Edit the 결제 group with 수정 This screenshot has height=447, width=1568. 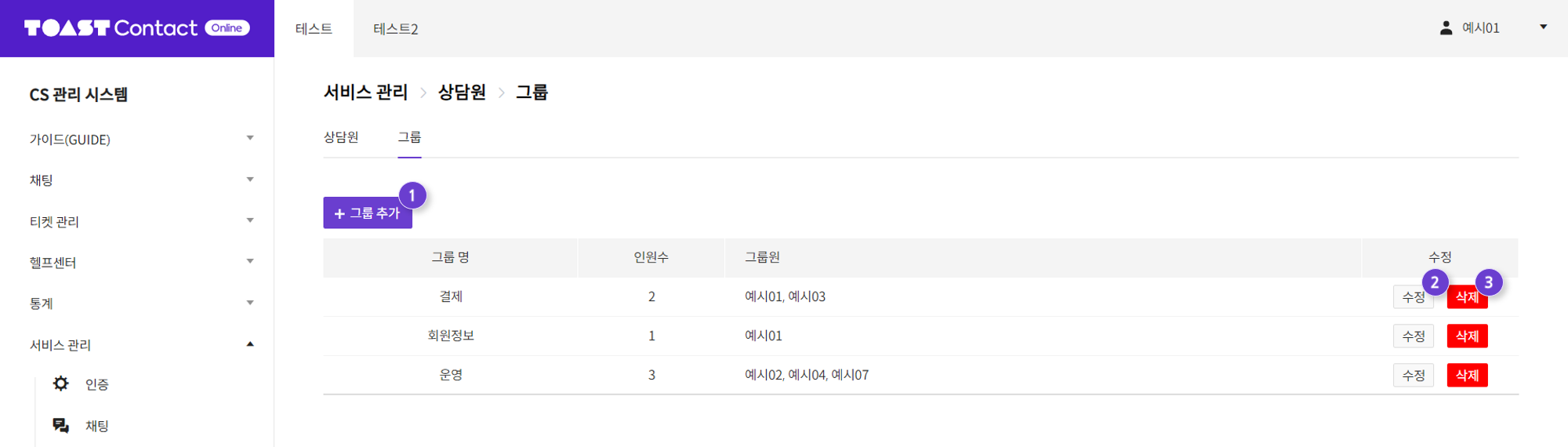point(1413,297)
